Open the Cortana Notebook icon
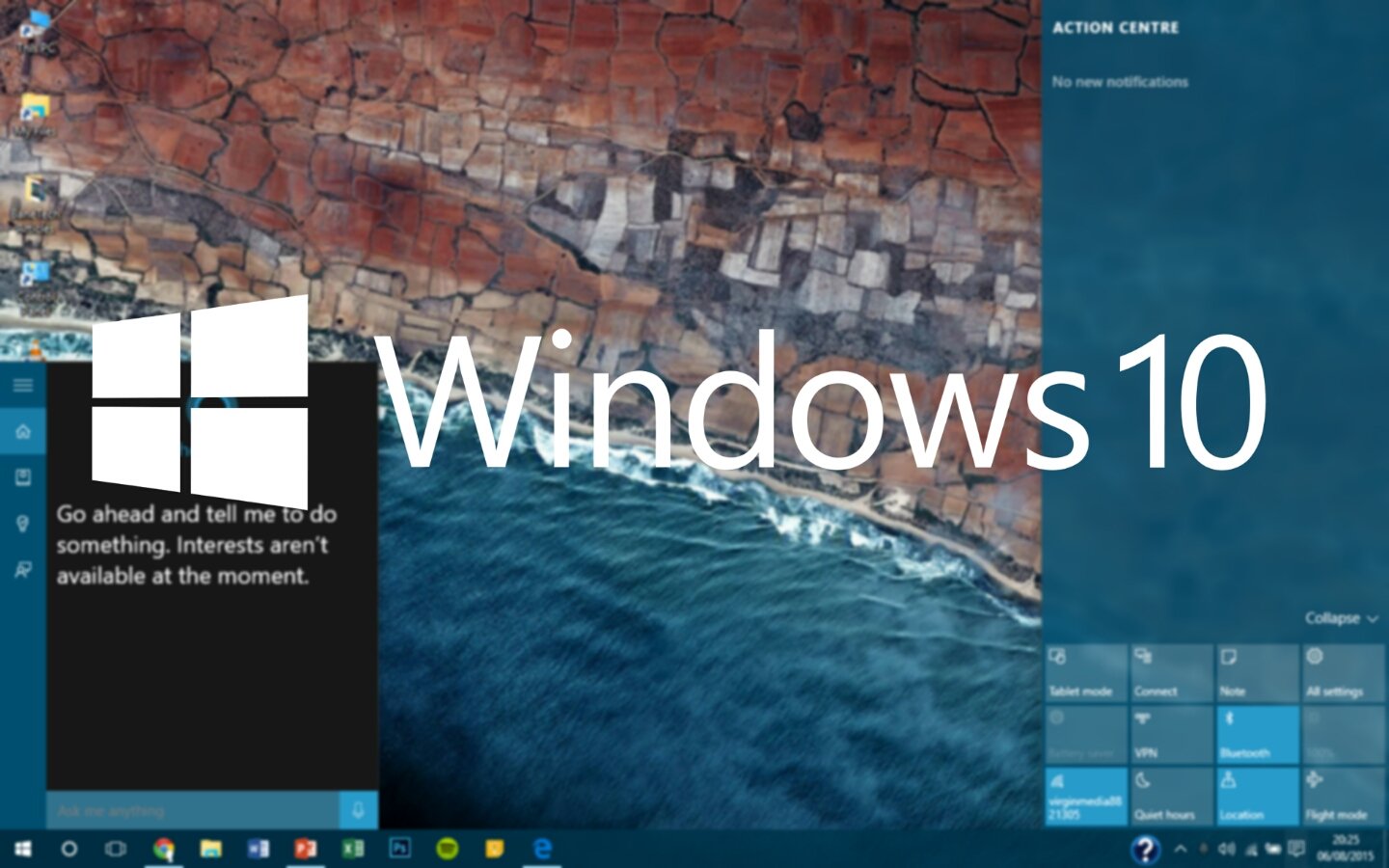Screen dimensions: 1389x868 (x=23, y=477)
